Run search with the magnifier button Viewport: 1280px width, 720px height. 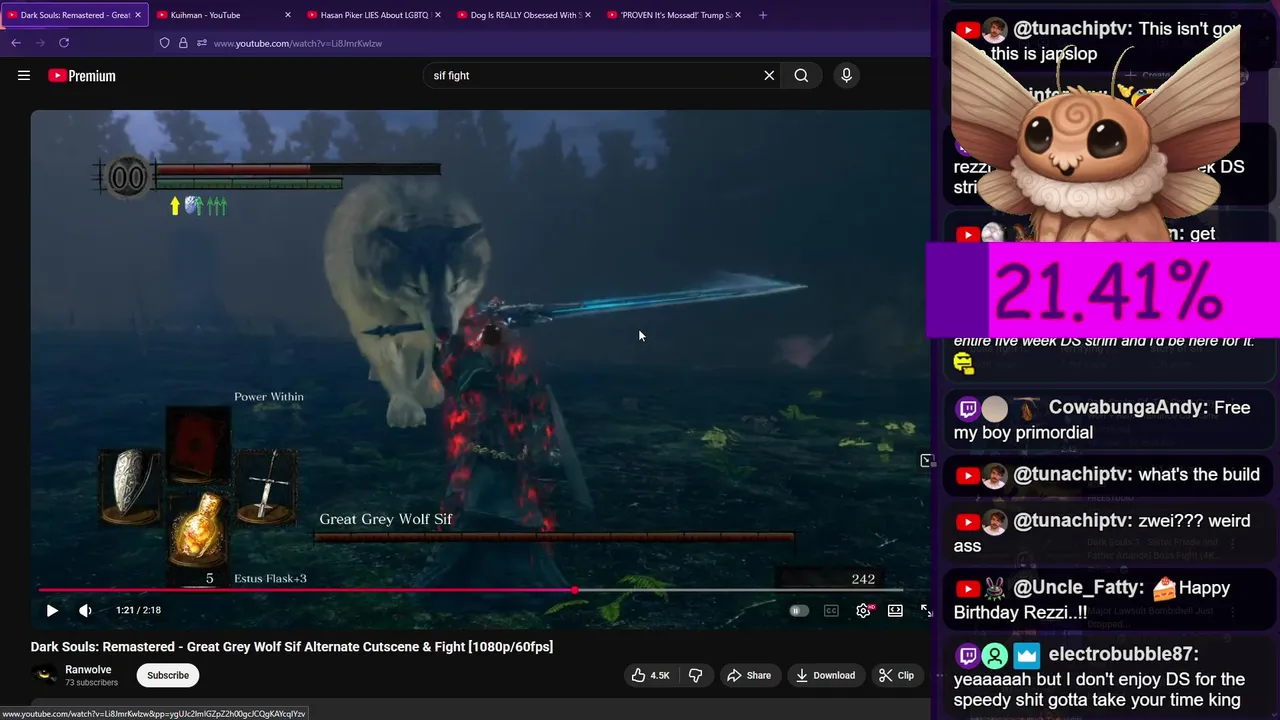801,75
